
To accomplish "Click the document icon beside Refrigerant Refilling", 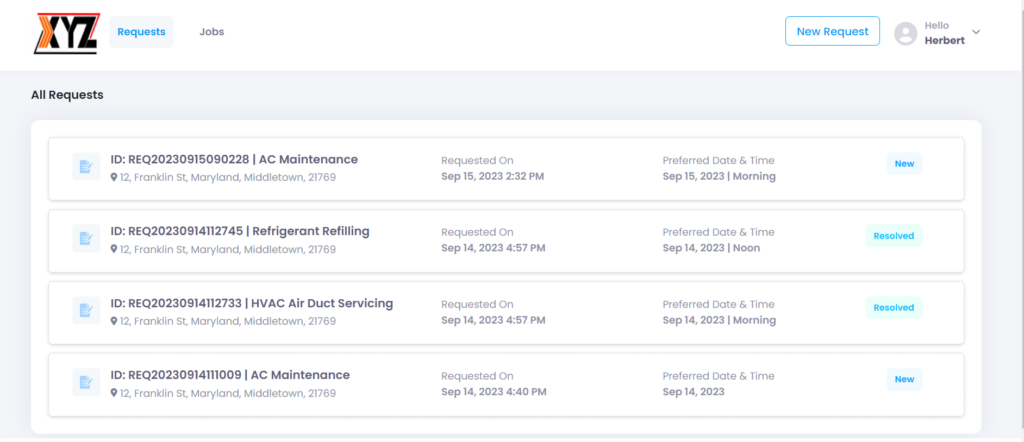I will click(x=86, y=239).
